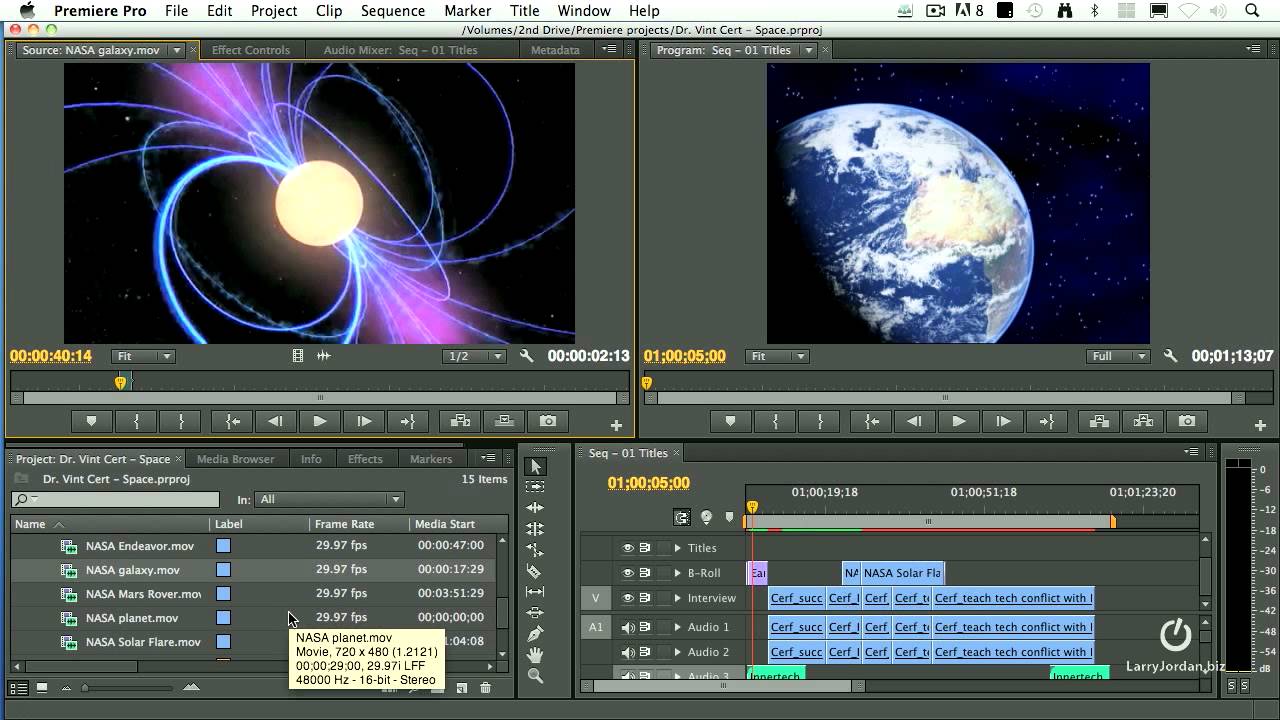Click Drag Audio Only waveform icon

[323, 356]
